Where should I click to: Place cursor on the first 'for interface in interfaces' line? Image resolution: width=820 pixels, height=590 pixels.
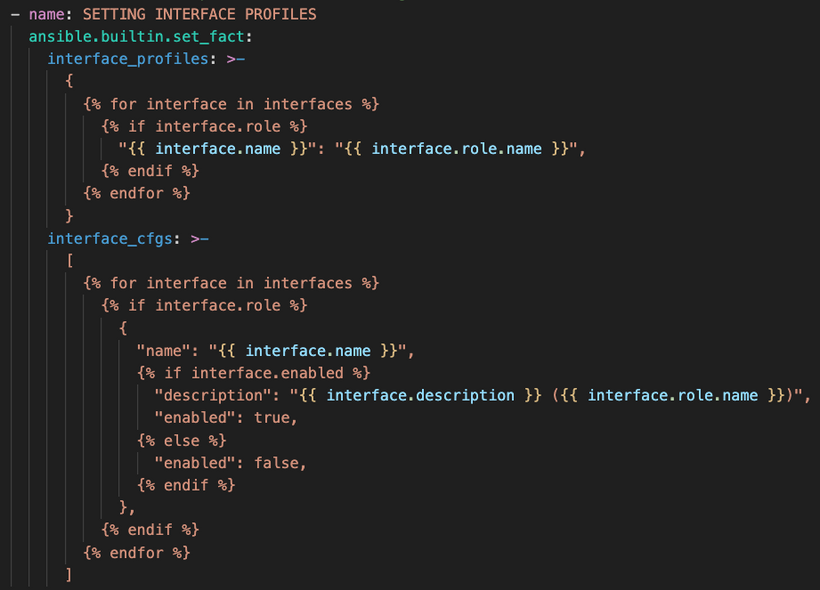[231, 104]
